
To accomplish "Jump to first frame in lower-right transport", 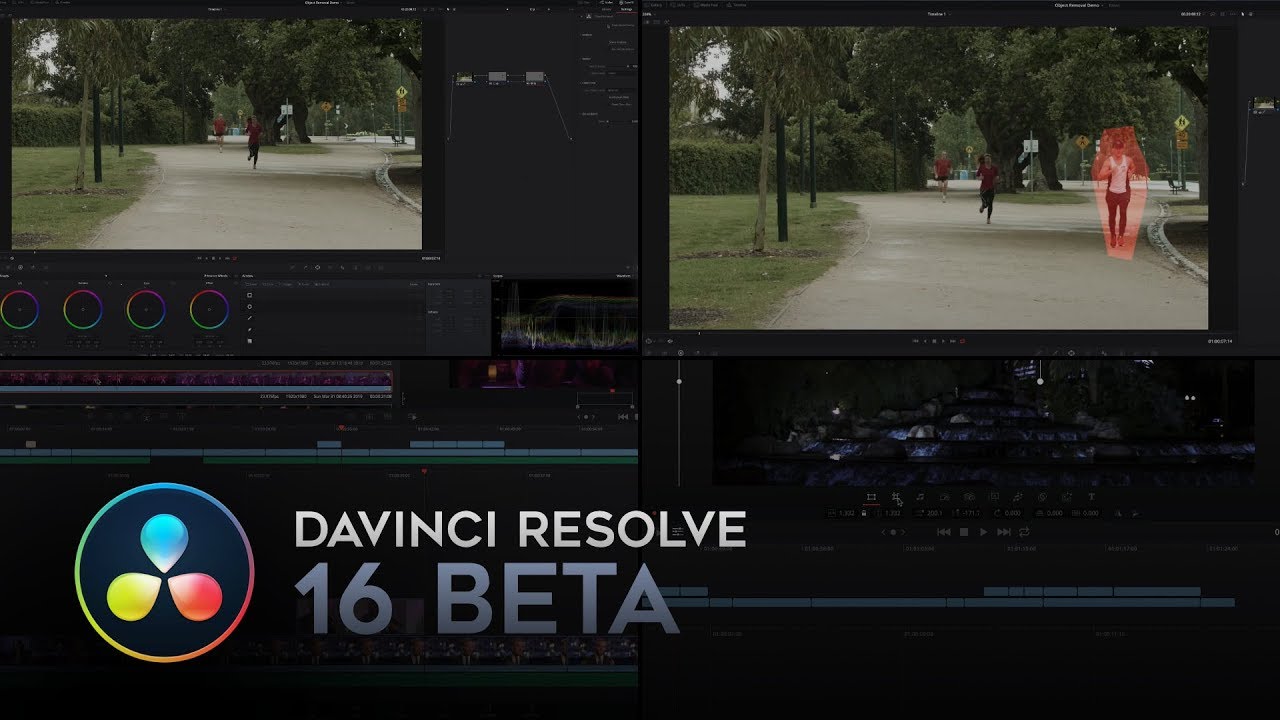I will (x=943, y=532).
